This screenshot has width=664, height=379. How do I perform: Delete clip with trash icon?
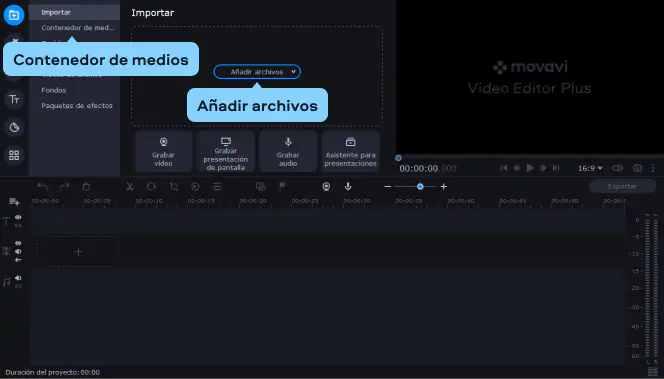(86, 186)
